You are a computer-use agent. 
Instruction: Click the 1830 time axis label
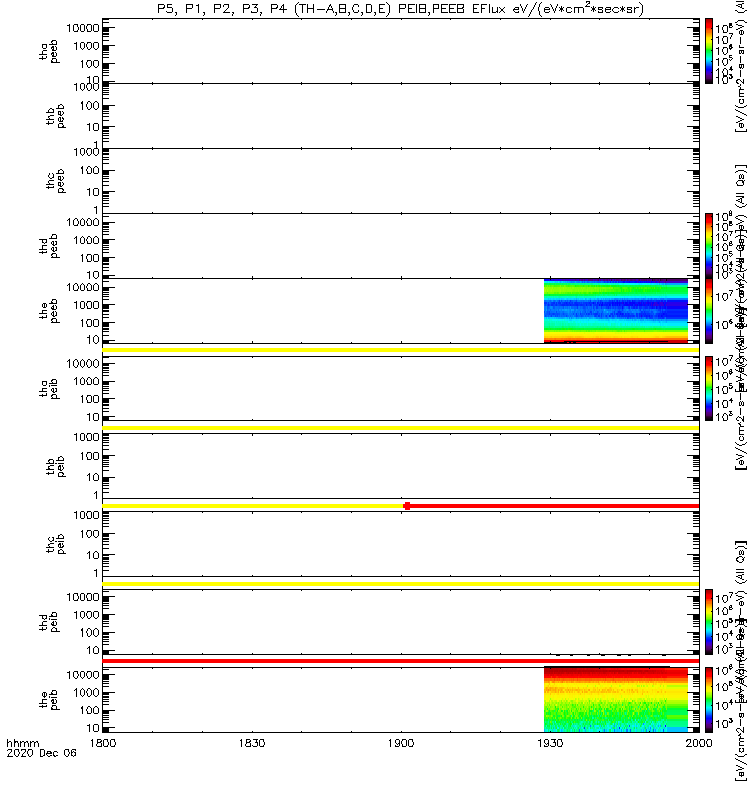tap(252, 742)
